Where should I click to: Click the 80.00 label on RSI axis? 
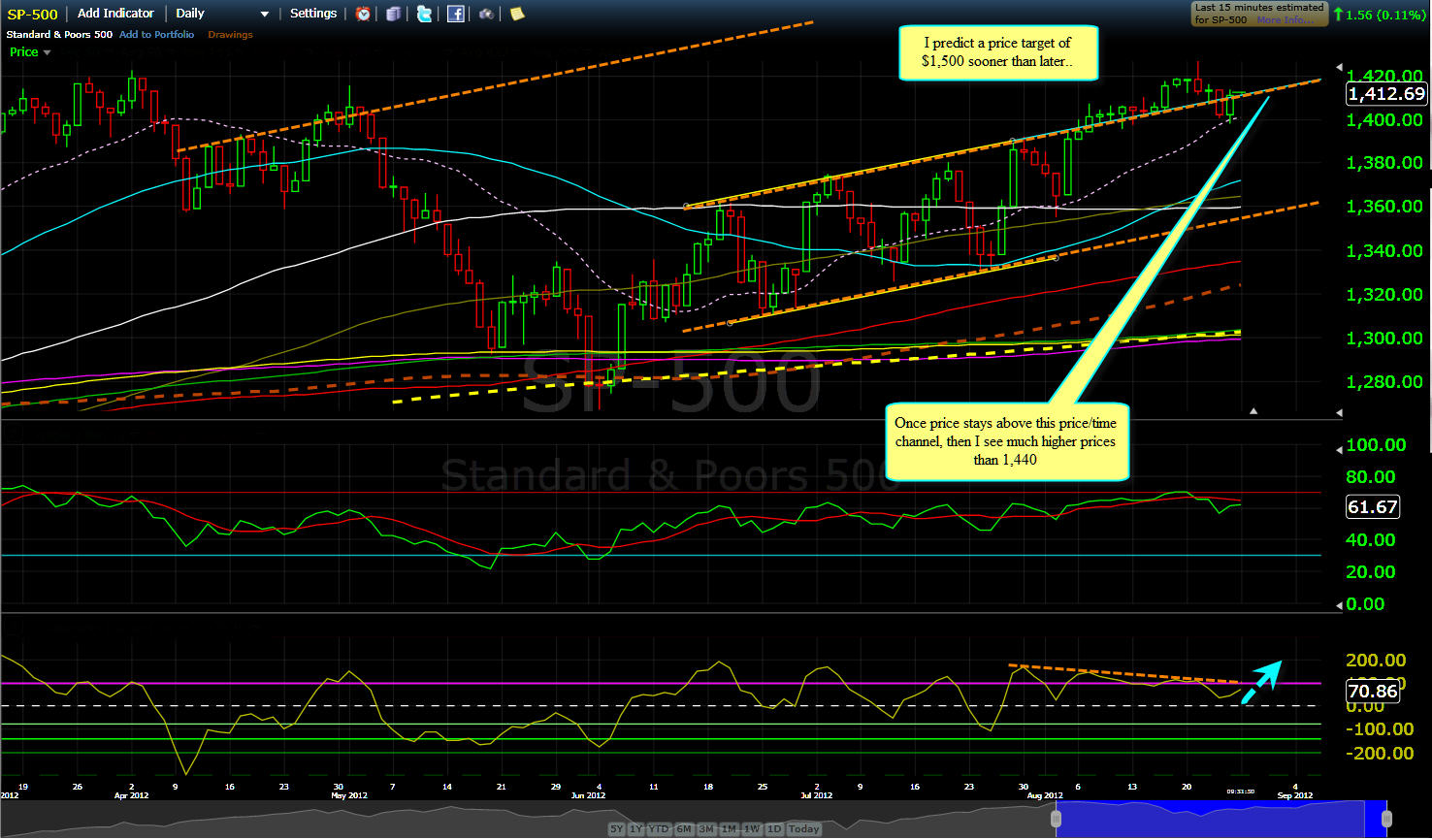click(x=1370, y=477)
